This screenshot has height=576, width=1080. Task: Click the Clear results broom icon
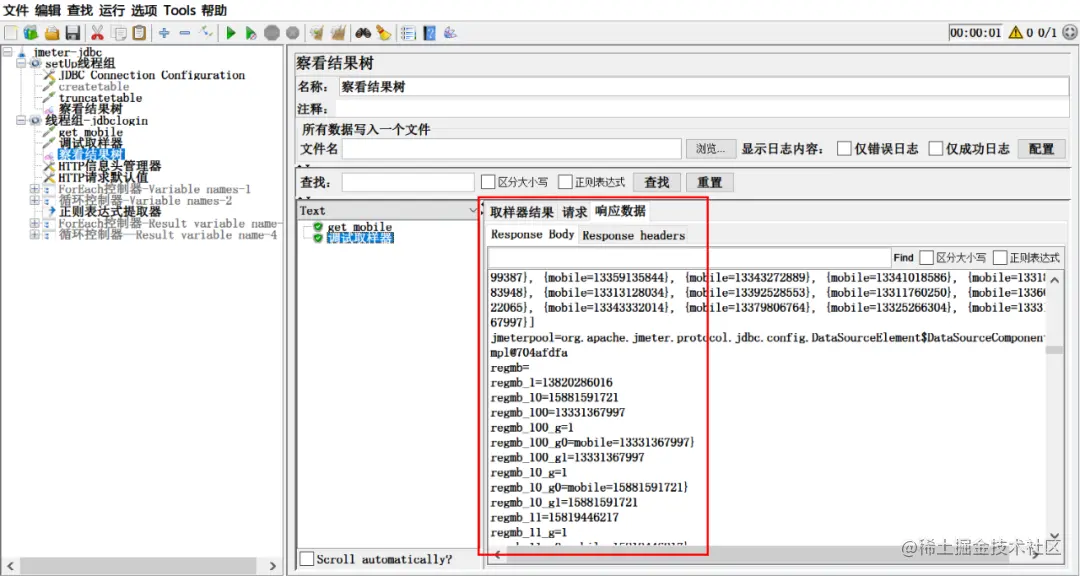[x=317, y=32]
